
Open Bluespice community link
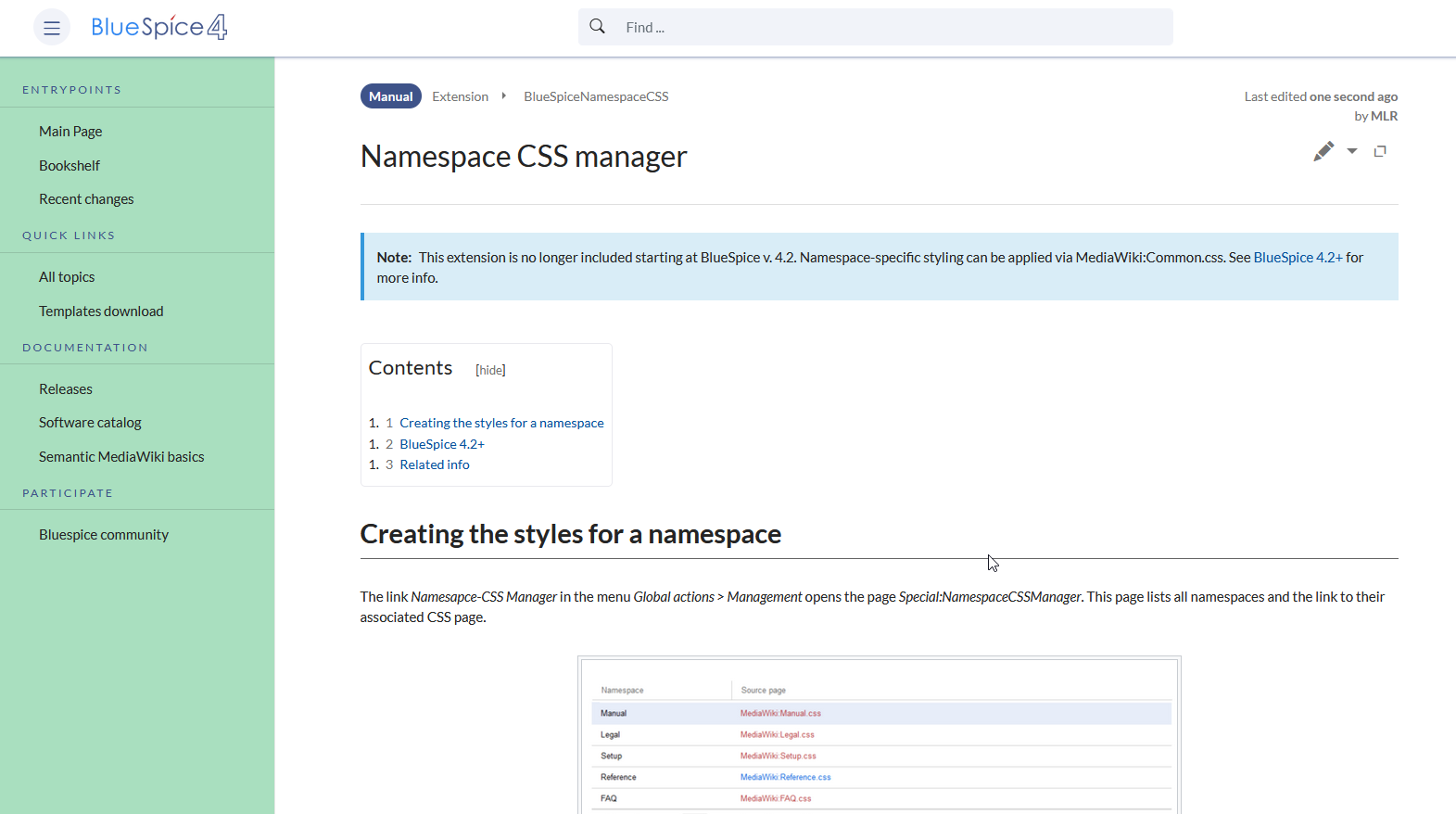[104, 535]
